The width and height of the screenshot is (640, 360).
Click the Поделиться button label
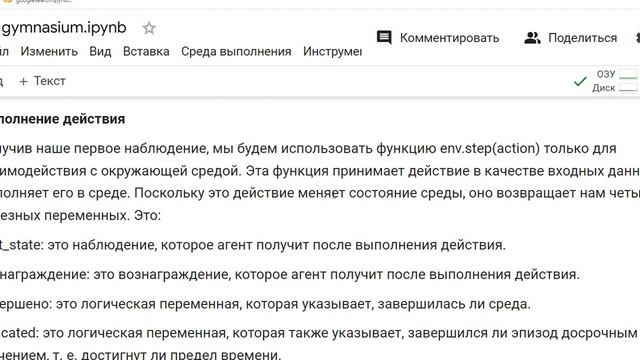point(582,38)
